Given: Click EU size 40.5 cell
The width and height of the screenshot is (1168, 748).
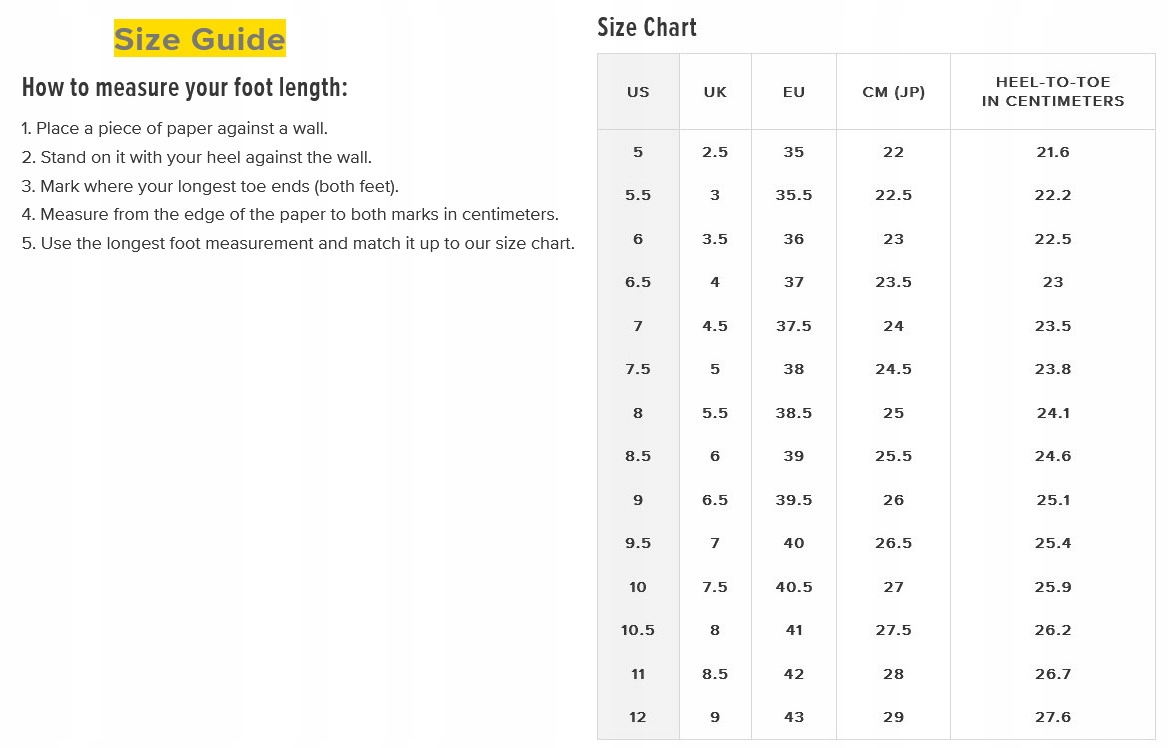Looking at the screenshot, I should (x=794, y=587).
